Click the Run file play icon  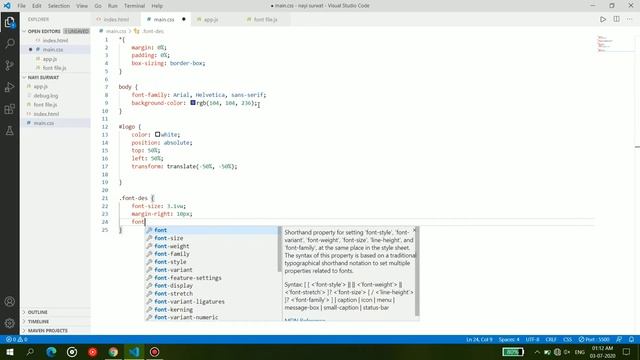[x=603, y=19]
